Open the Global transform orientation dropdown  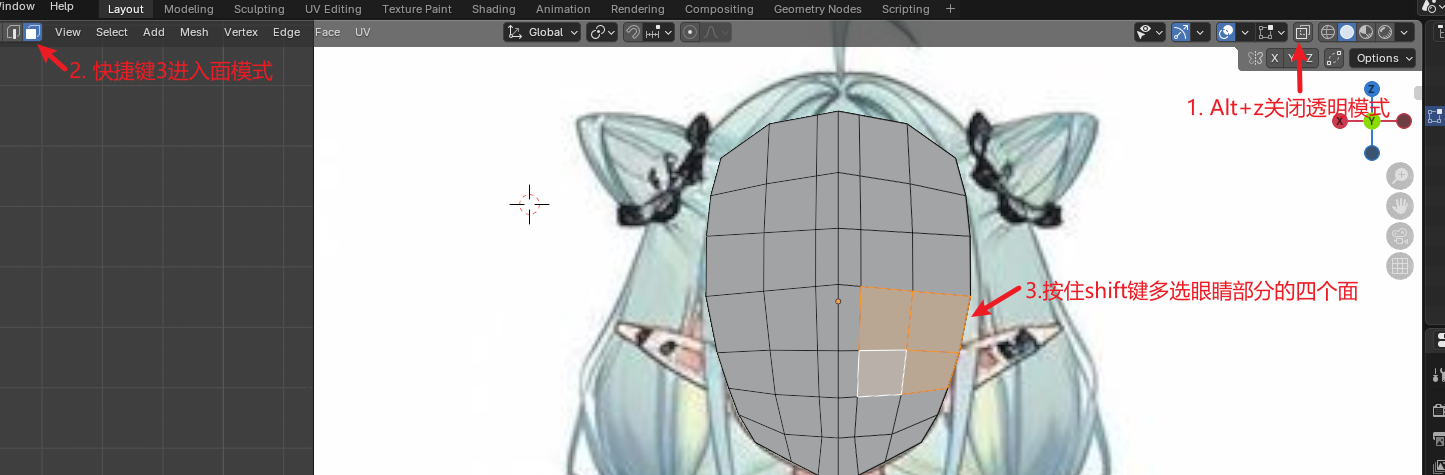(543, 32)
